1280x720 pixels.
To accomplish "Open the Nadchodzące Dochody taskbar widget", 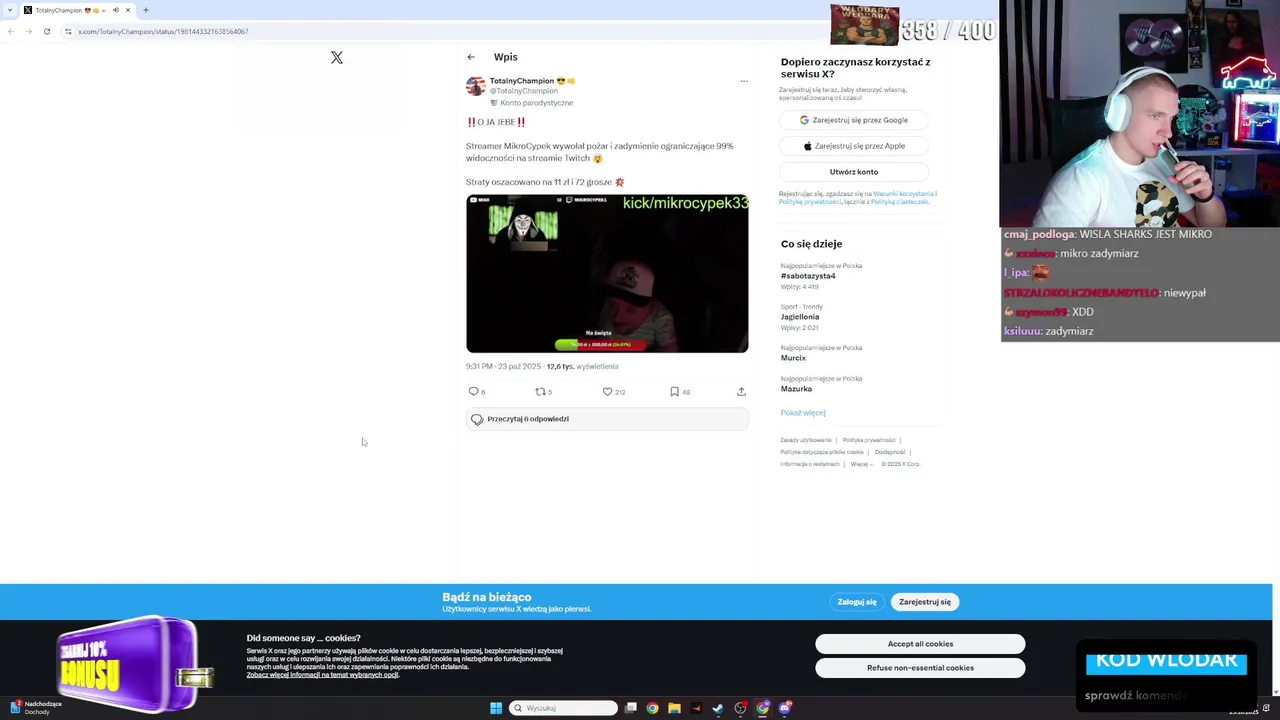I will (x=37, y=708).
